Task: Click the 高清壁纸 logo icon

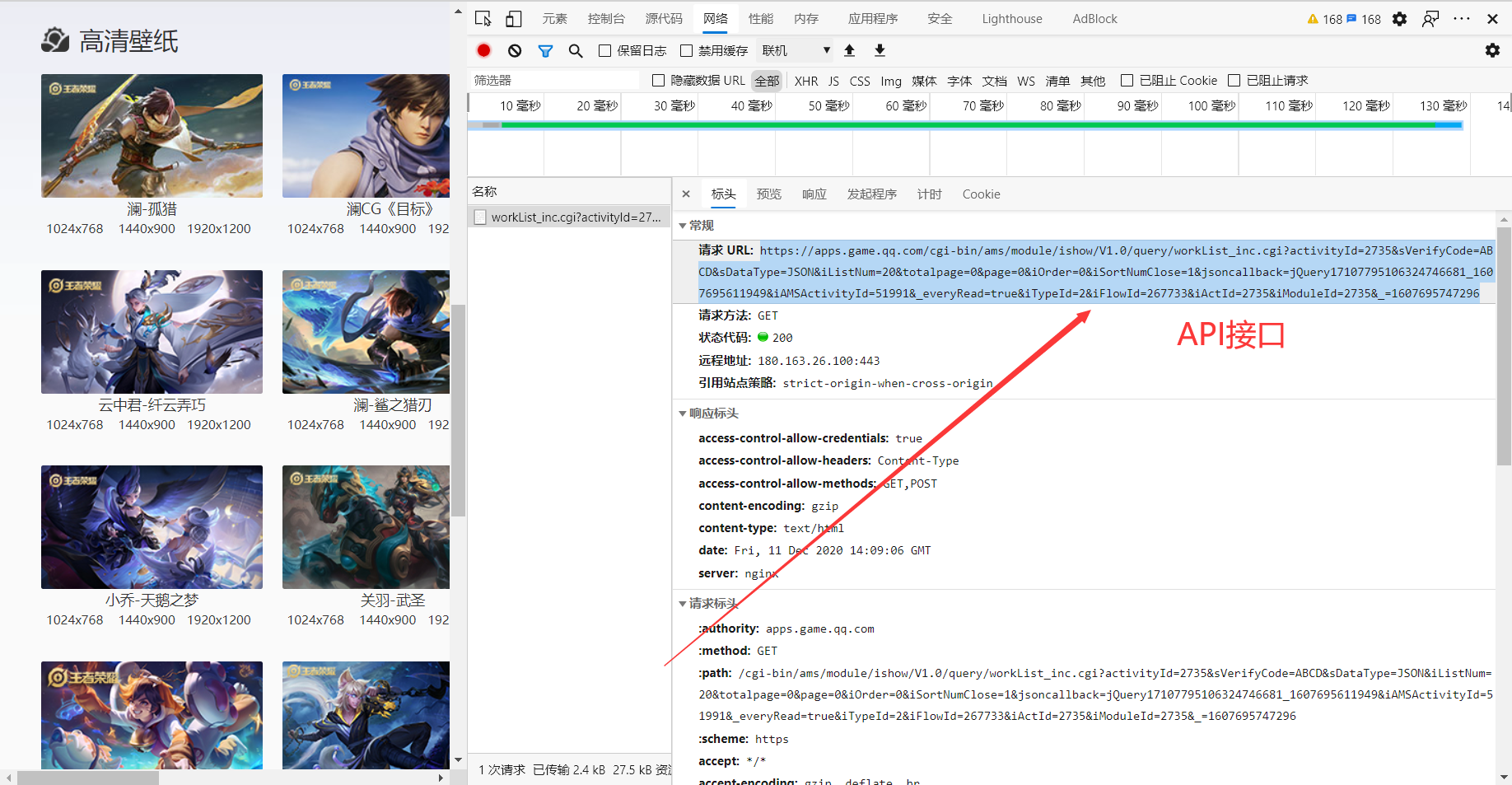Action: [x=55, y=40]
